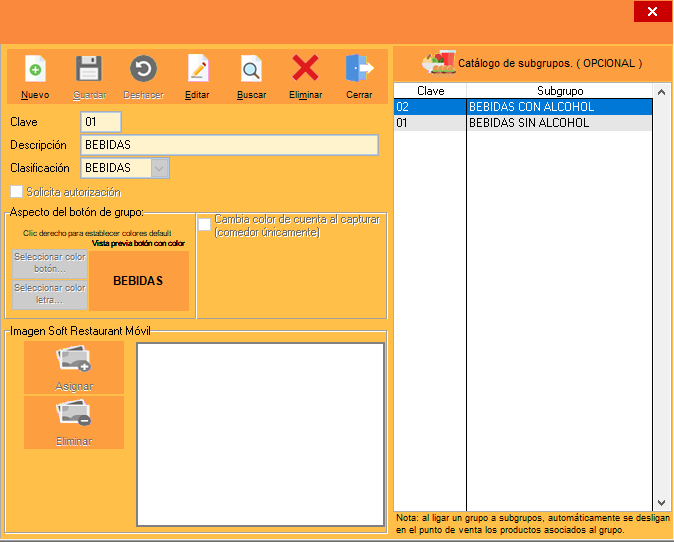Click the Subgrupo column header
674x542 pixels.
[560, 90]
